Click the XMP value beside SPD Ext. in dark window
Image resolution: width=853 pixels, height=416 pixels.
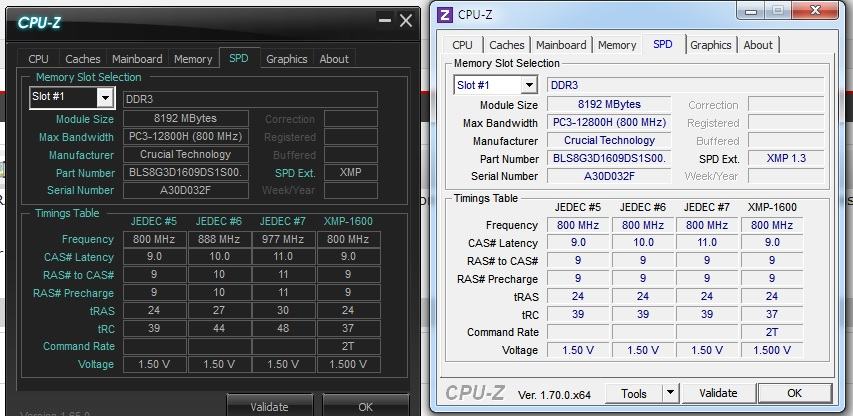(351, 172)
